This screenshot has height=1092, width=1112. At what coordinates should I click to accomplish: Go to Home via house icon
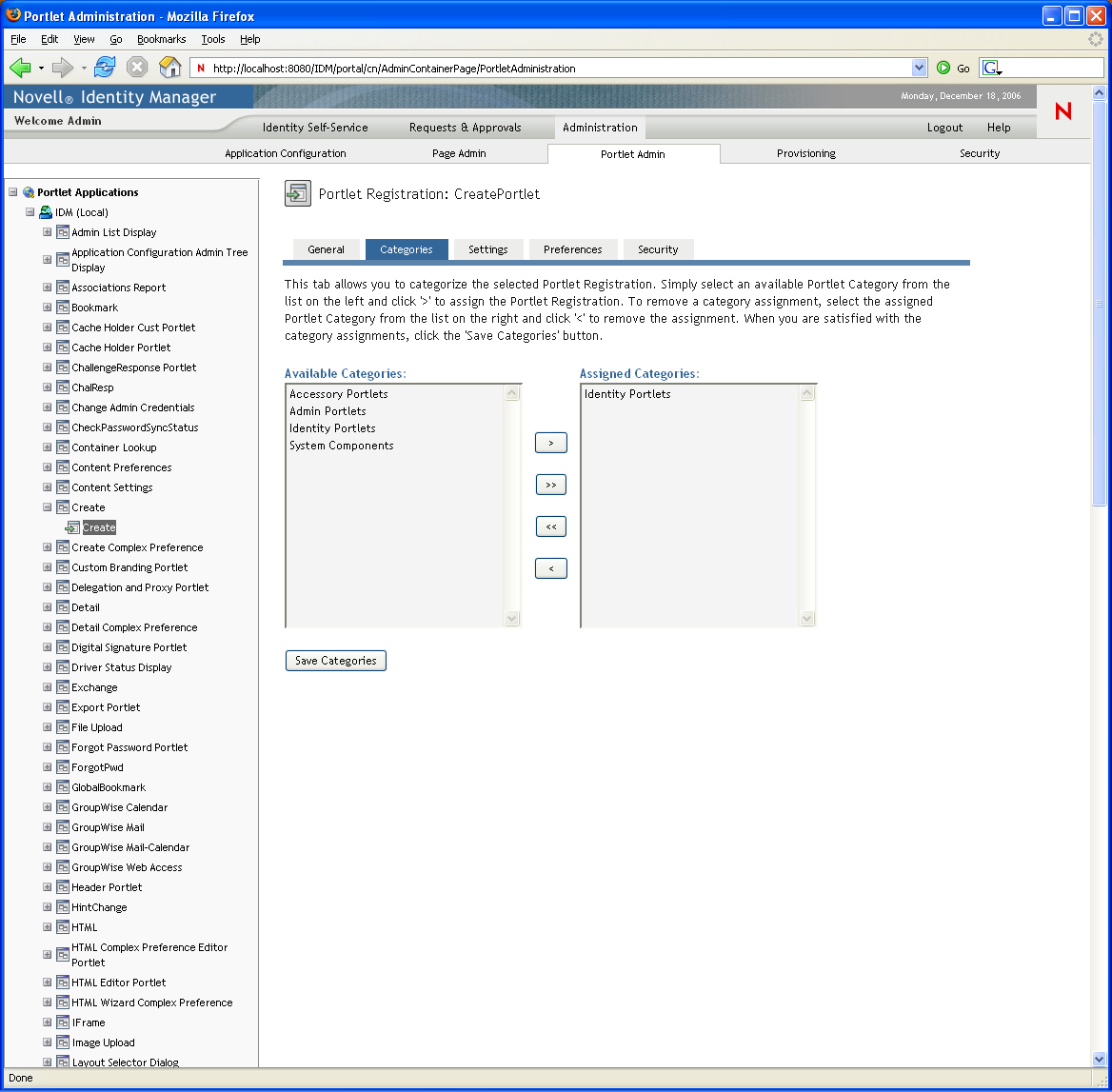170,68
